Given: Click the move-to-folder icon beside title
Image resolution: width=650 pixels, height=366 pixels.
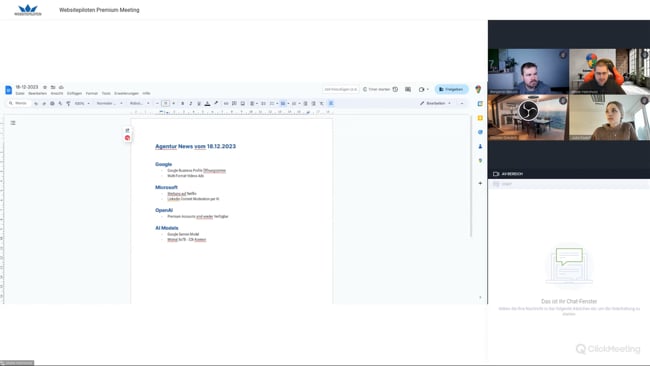Looking at the screenshot, I should (53, 87).
